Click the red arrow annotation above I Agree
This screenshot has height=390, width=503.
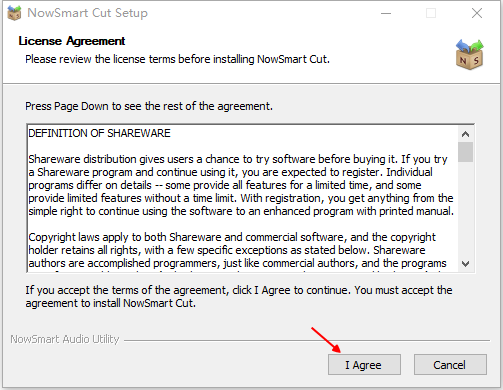click(x=326, y=340)
